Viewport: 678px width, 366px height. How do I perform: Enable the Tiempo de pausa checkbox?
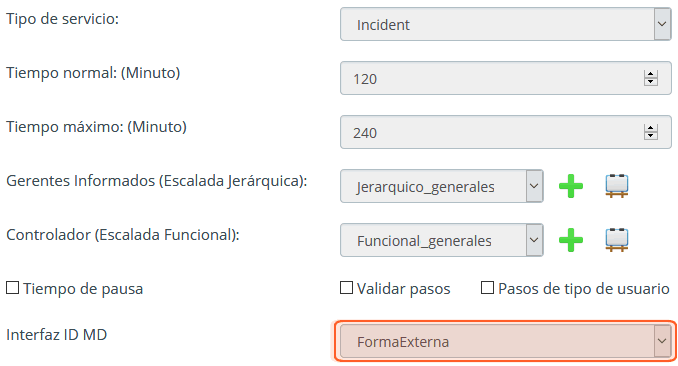coord(13,288)
